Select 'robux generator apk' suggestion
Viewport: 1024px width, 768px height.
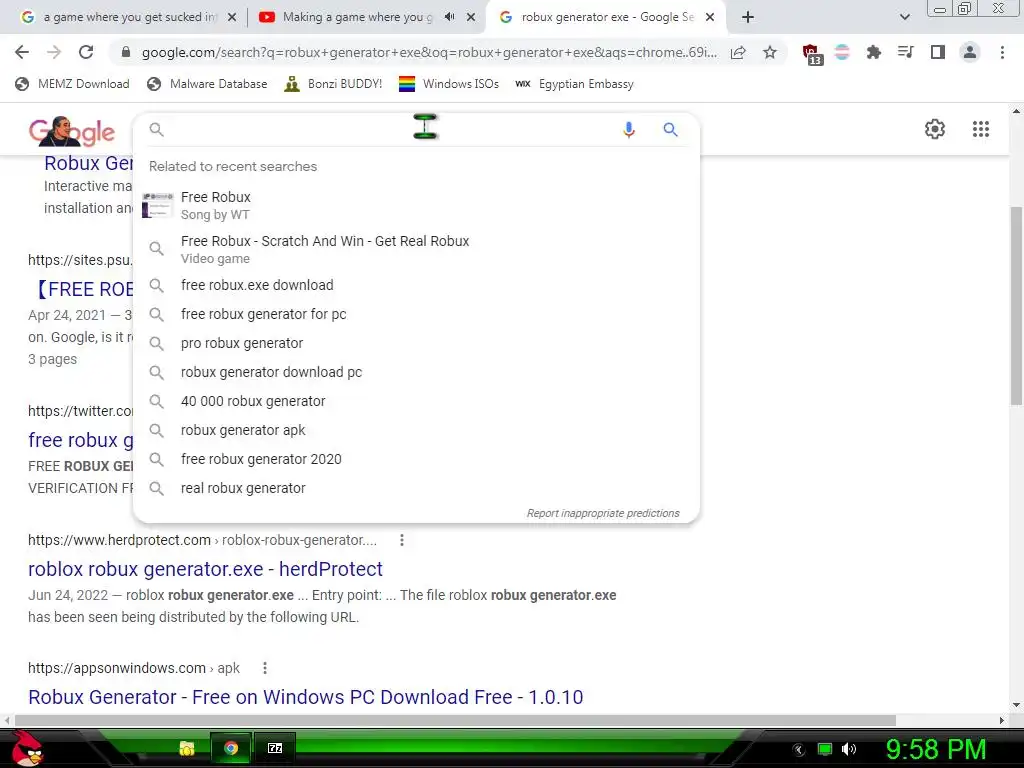tap(416, 430)
